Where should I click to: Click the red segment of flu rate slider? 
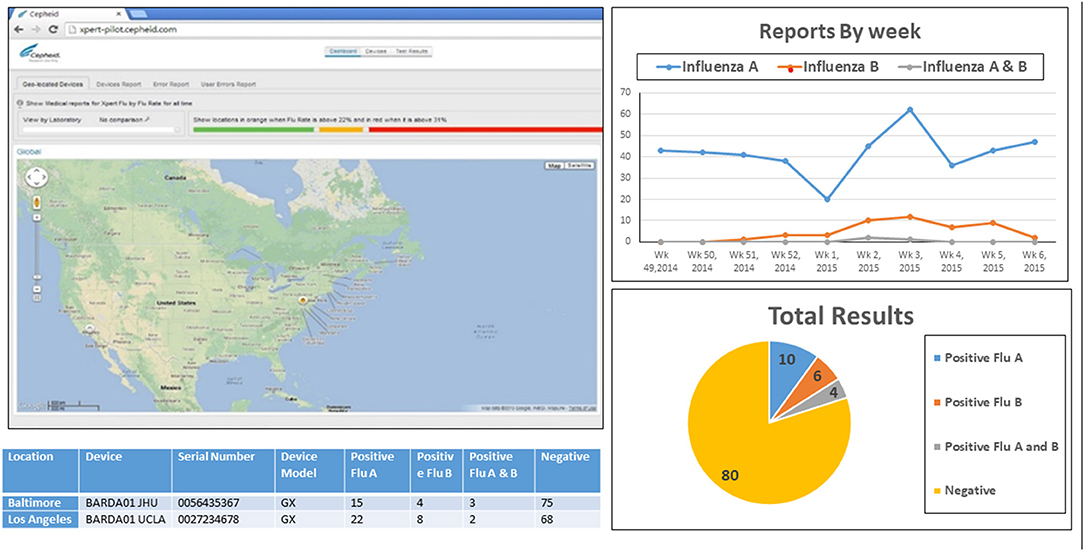click(x=486, y=129)
